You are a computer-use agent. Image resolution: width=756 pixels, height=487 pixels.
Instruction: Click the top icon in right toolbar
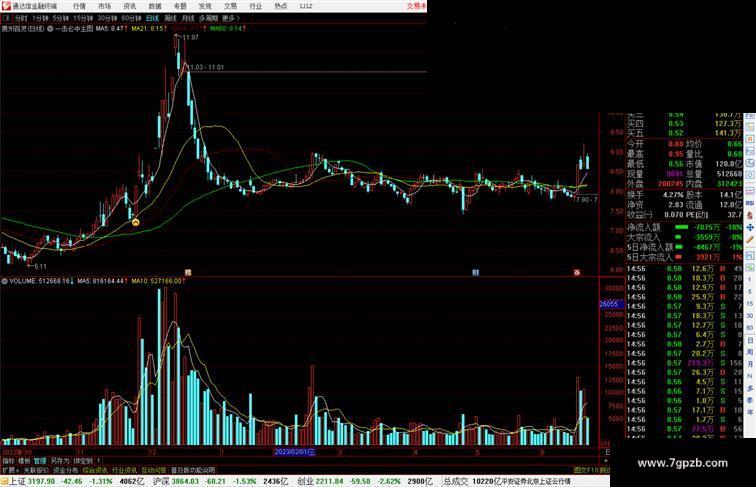coord(750,116)
